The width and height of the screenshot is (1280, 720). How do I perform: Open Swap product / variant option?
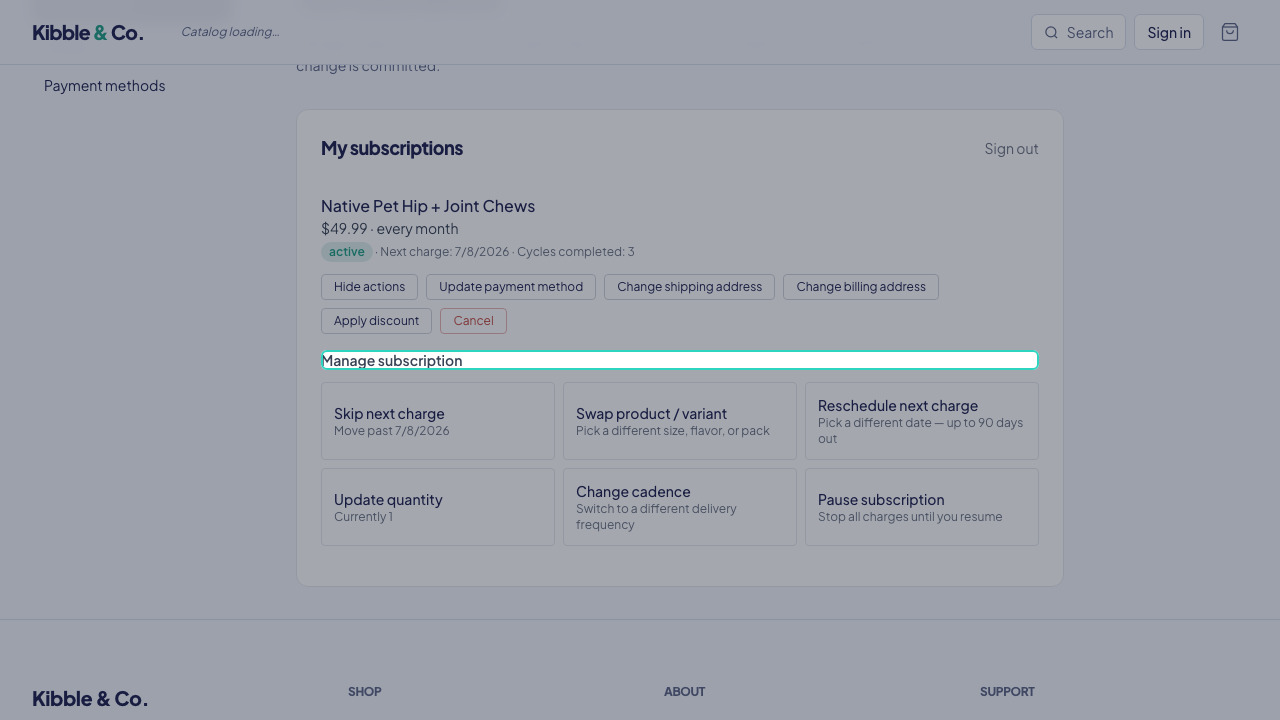click(x=680, y=421)
